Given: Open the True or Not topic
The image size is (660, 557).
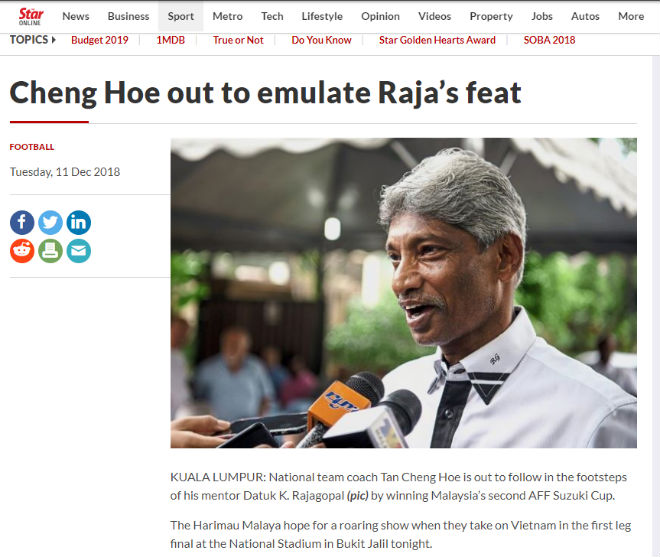Looking at the screenshot, I should tap(238, 40).
